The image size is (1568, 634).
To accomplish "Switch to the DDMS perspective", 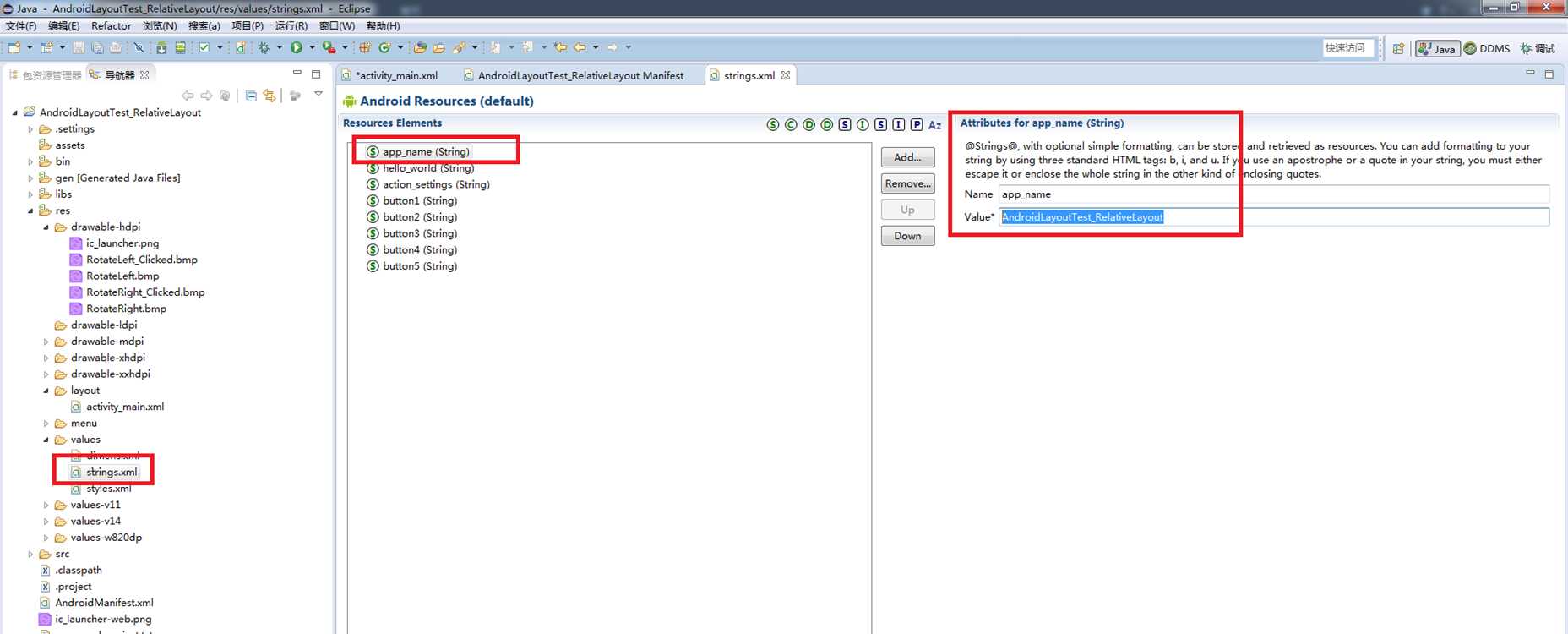I will tap(1487, 48).
